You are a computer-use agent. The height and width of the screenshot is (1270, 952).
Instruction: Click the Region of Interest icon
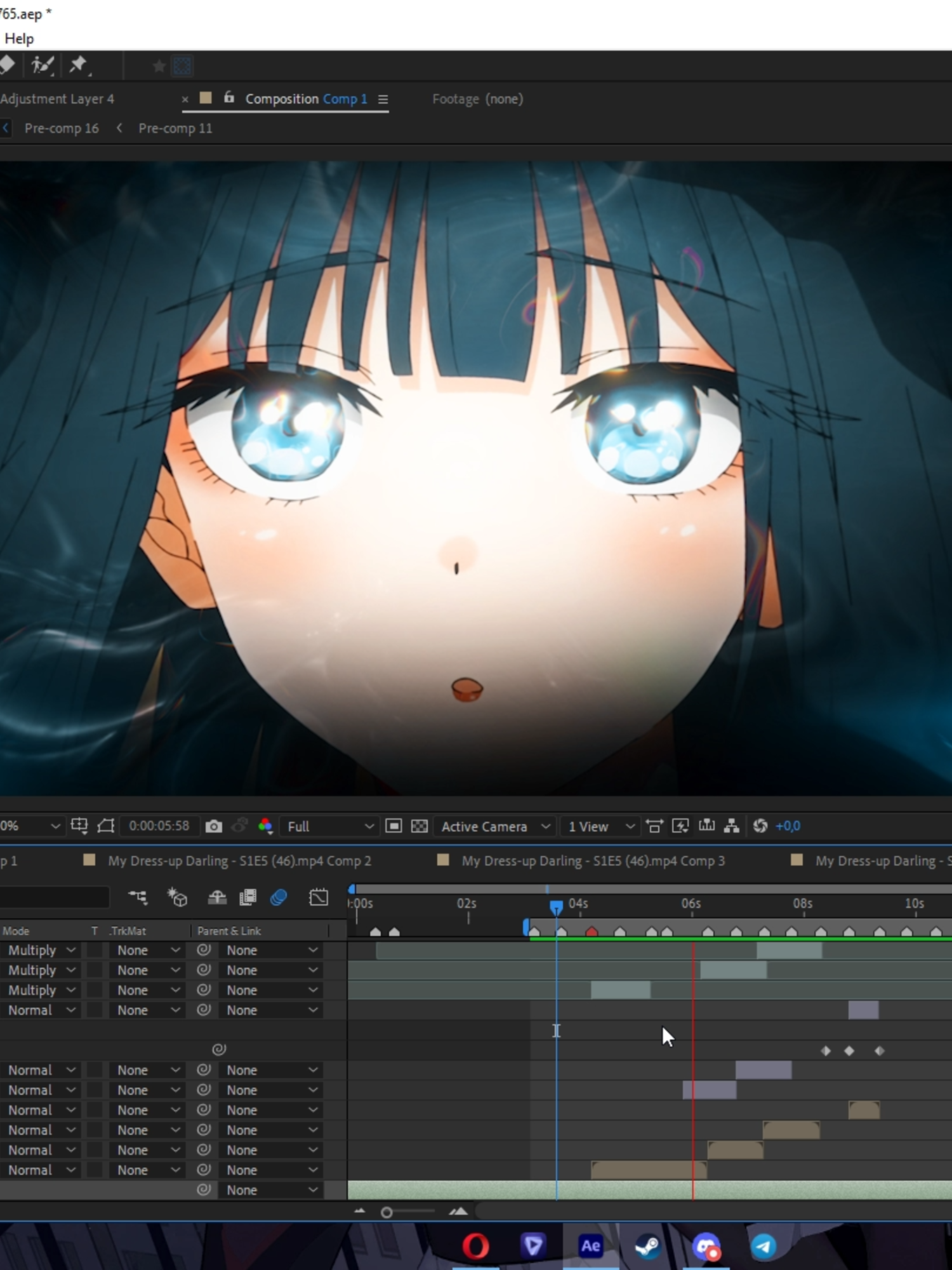(393, 826)
